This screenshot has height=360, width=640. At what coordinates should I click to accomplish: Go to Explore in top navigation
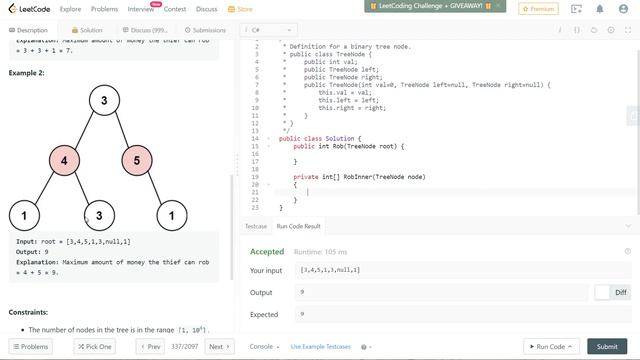coord(70,9)
